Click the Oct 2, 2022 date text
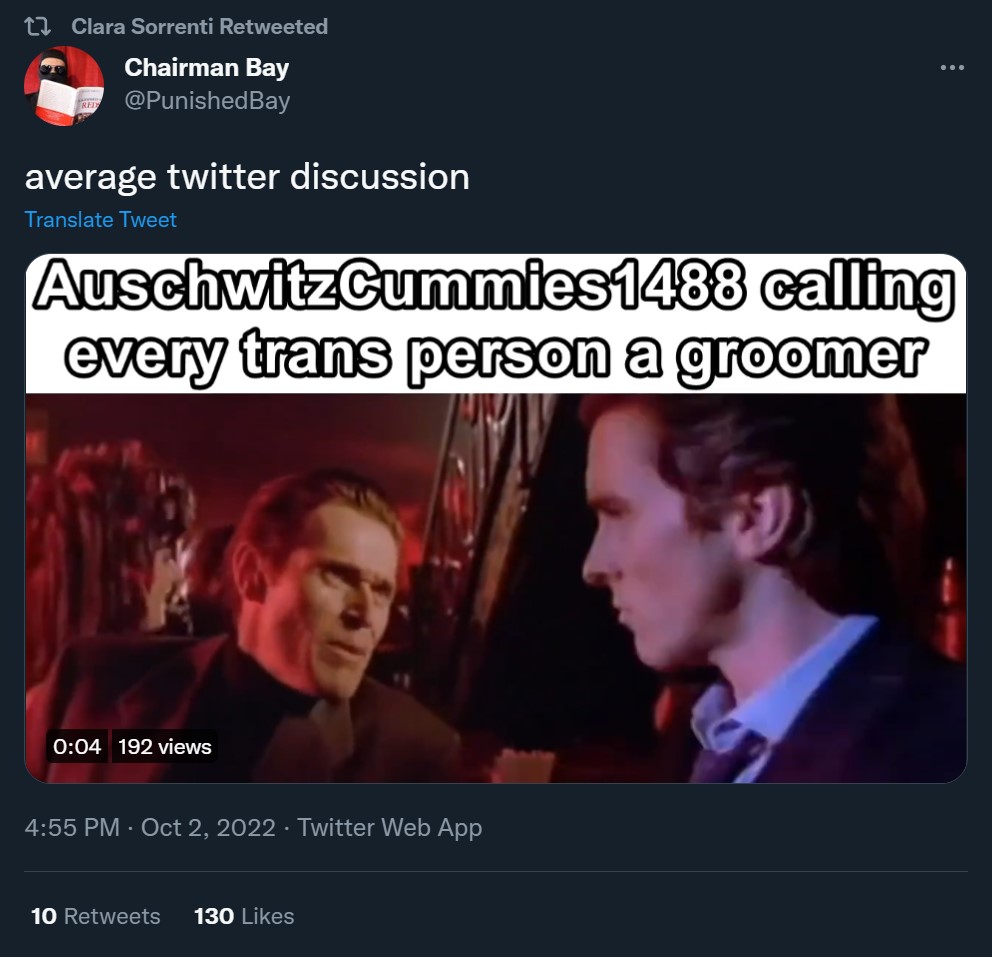Viewport: 992px width, 957px height. tap(208, 827)
